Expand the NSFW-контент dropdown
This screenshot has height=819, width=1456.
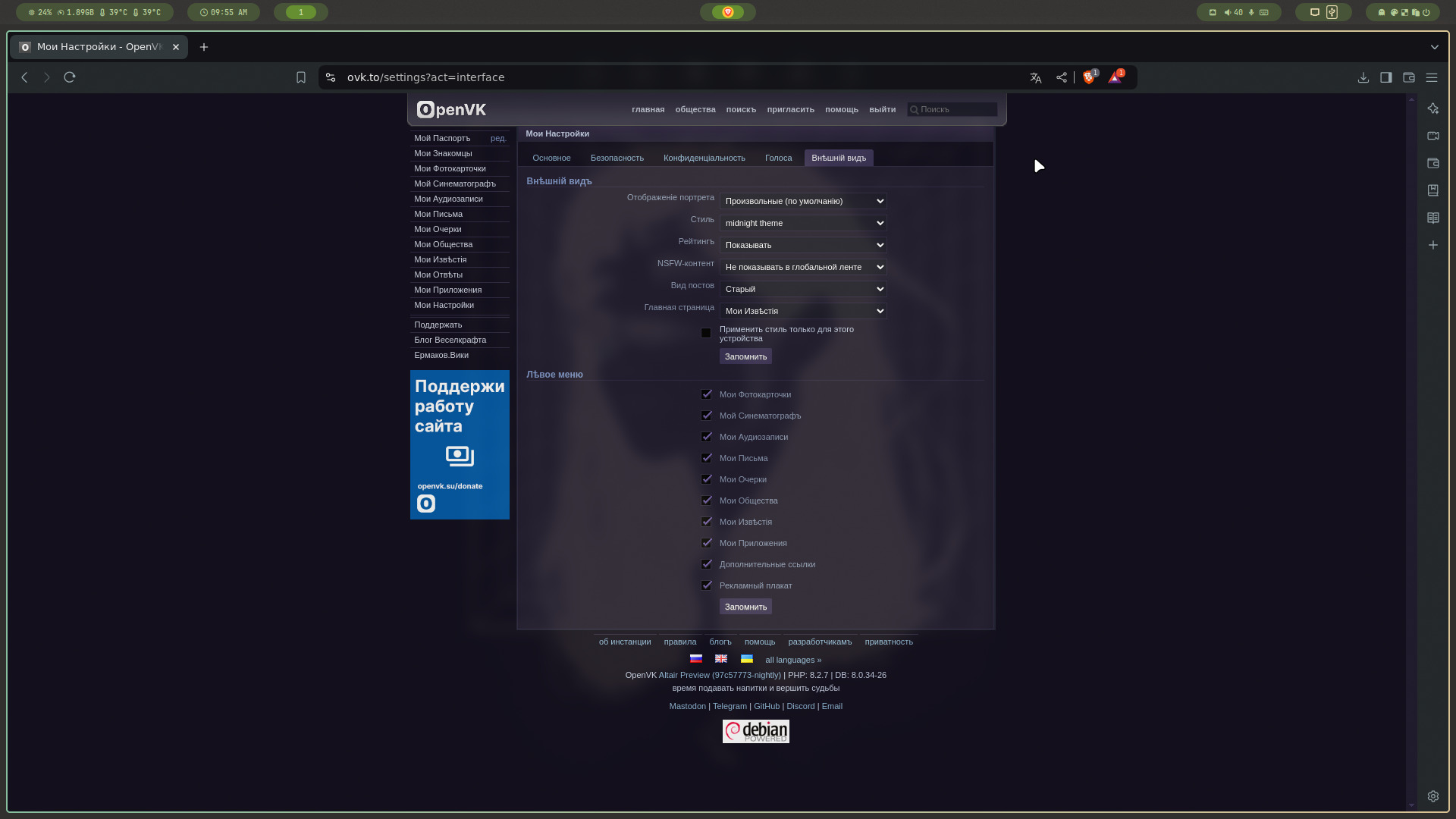(x=803, y=267)
